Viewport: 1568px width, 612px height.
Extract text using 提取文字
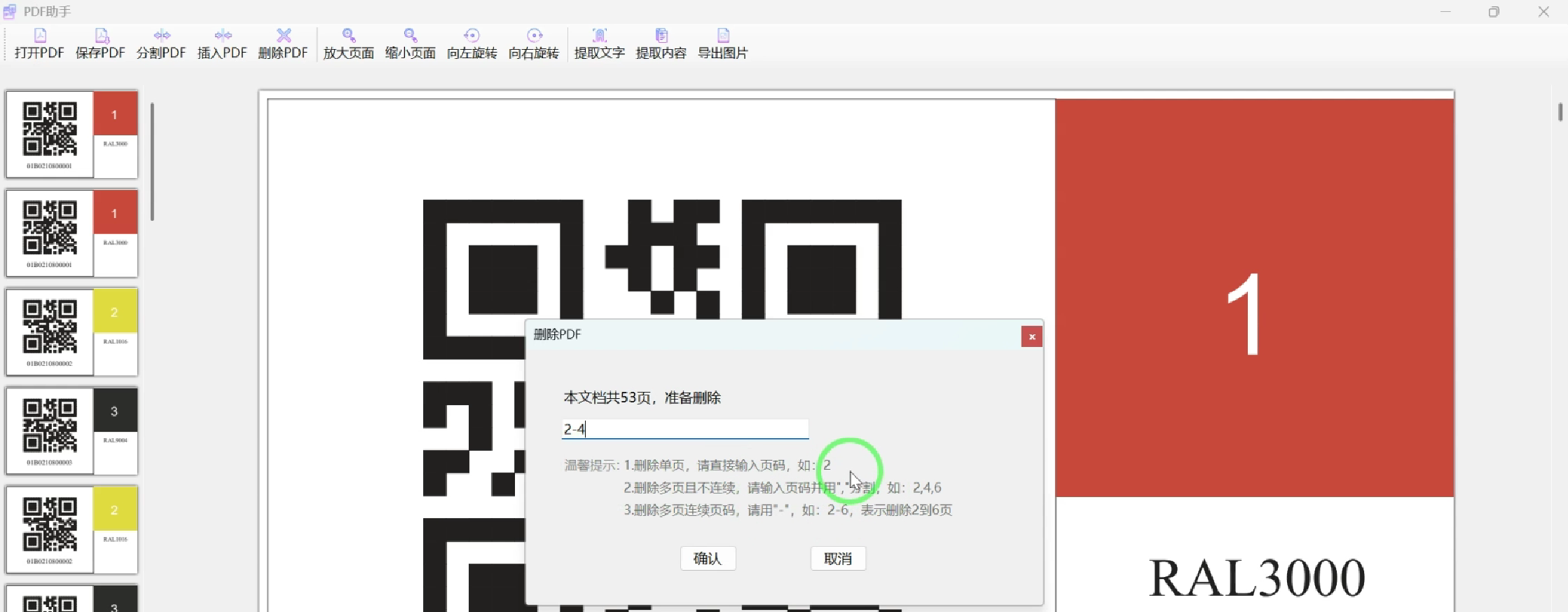599,43
